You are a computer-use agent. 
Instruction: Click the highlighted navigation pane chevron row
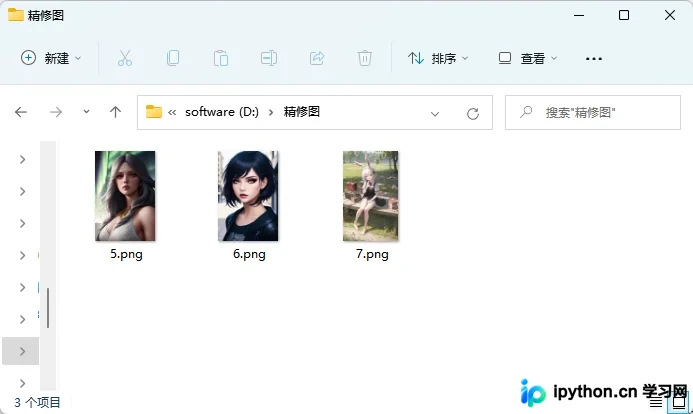pyautogui.click(x=21, y=351)
